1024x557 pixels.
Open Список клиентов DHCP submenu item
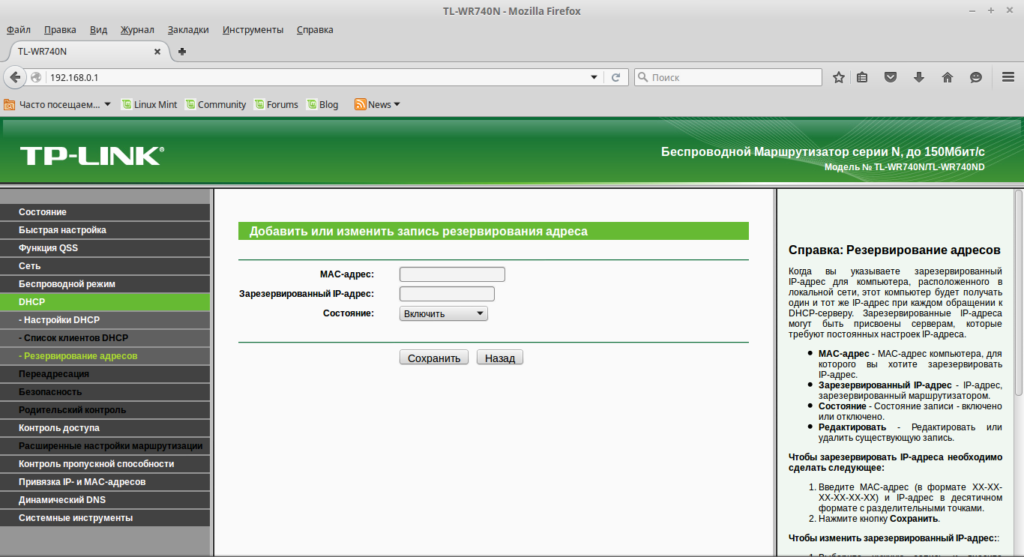(x=105, y=338)
